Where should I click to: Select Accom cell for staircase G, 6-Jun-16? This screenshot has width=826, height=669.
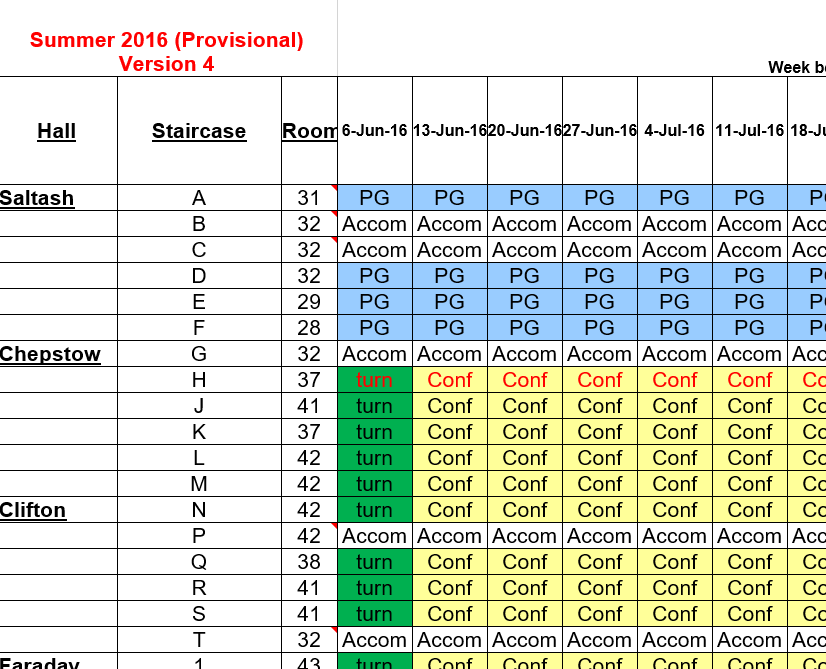click(x=375, y=354)
